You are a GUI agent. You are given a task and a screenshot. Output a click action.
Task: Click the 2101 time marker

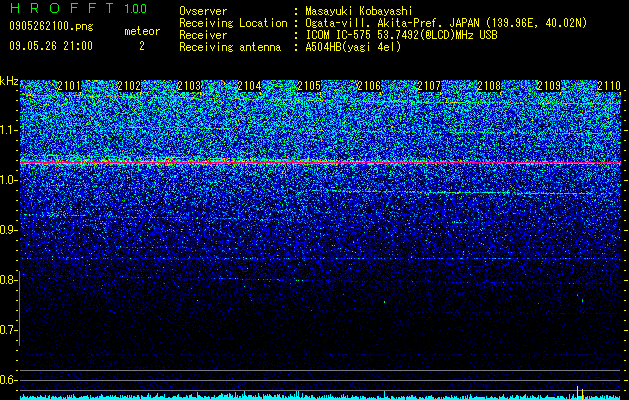click(69, 86)
